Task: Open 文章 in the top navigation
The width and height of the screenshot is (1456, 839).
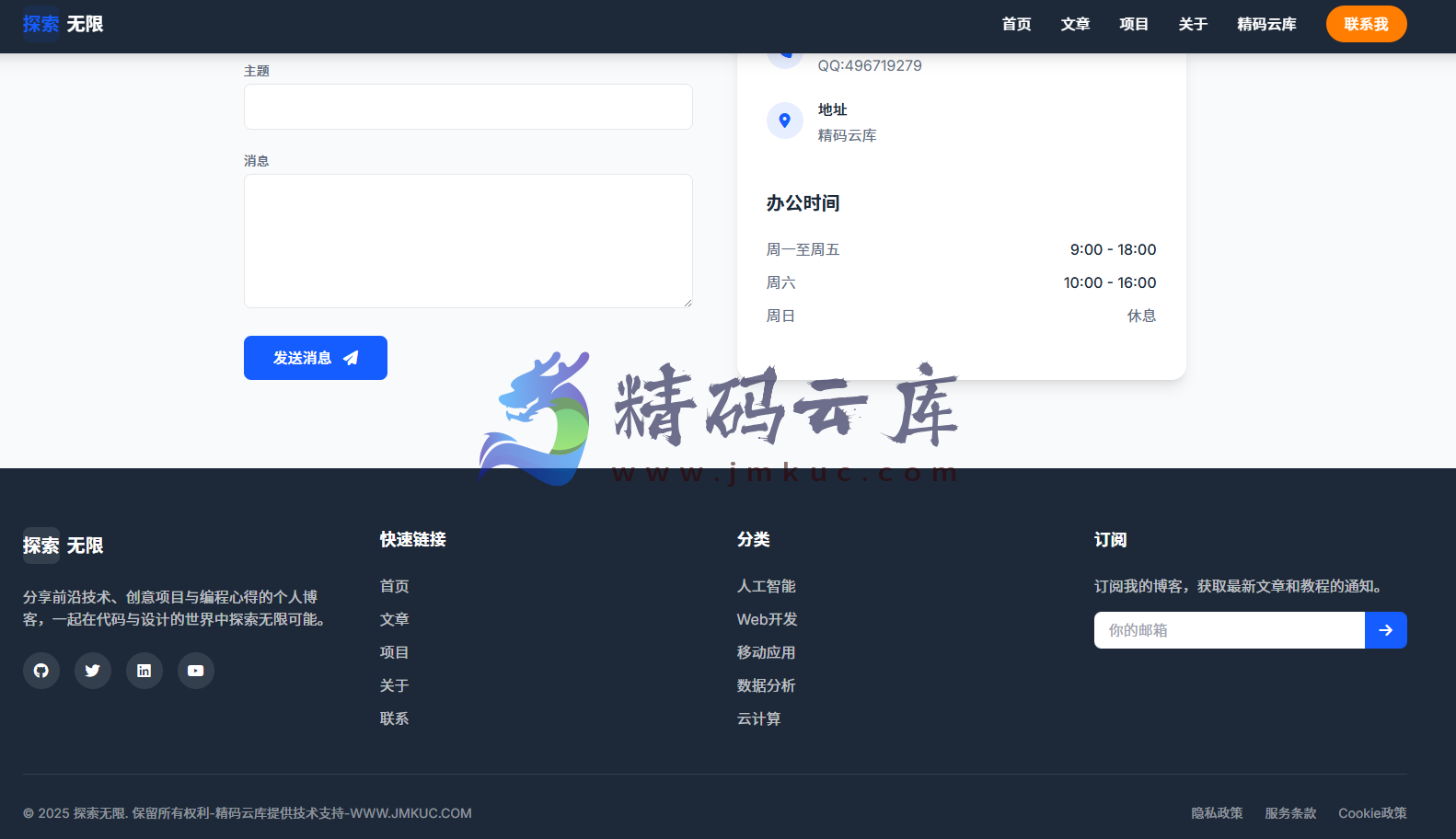Action: point(1075,24)
